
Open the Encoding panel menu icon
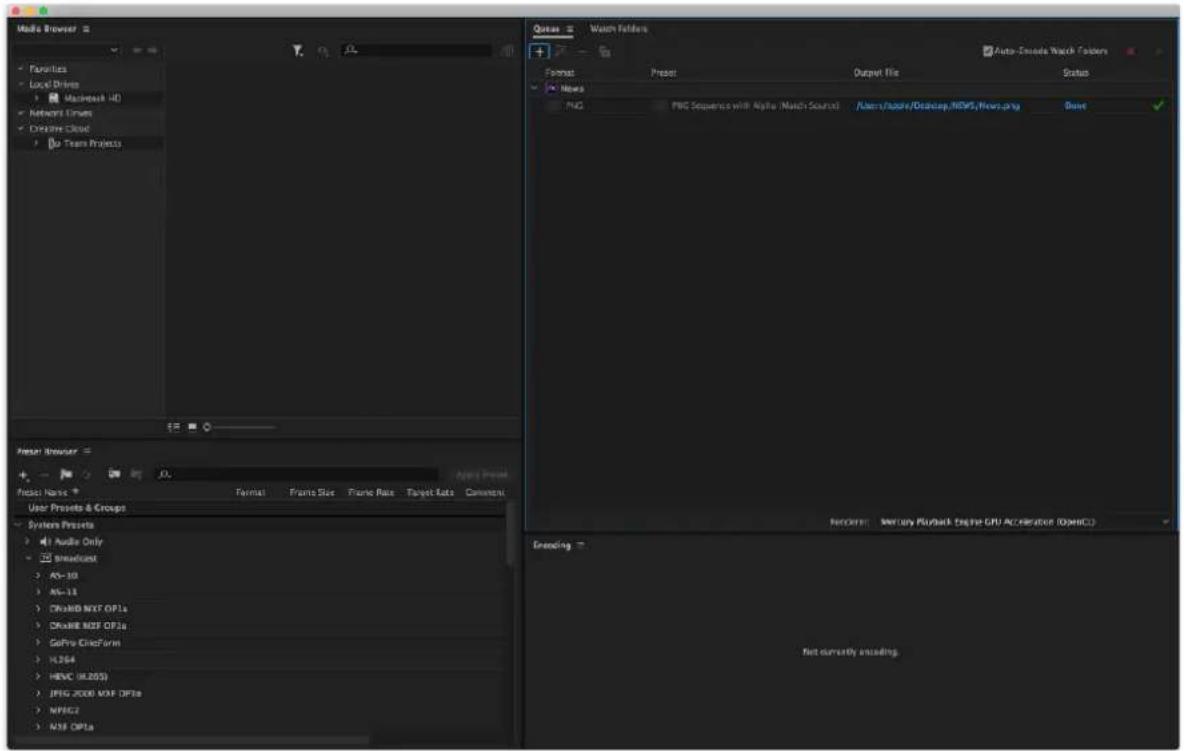coord(581,545)
